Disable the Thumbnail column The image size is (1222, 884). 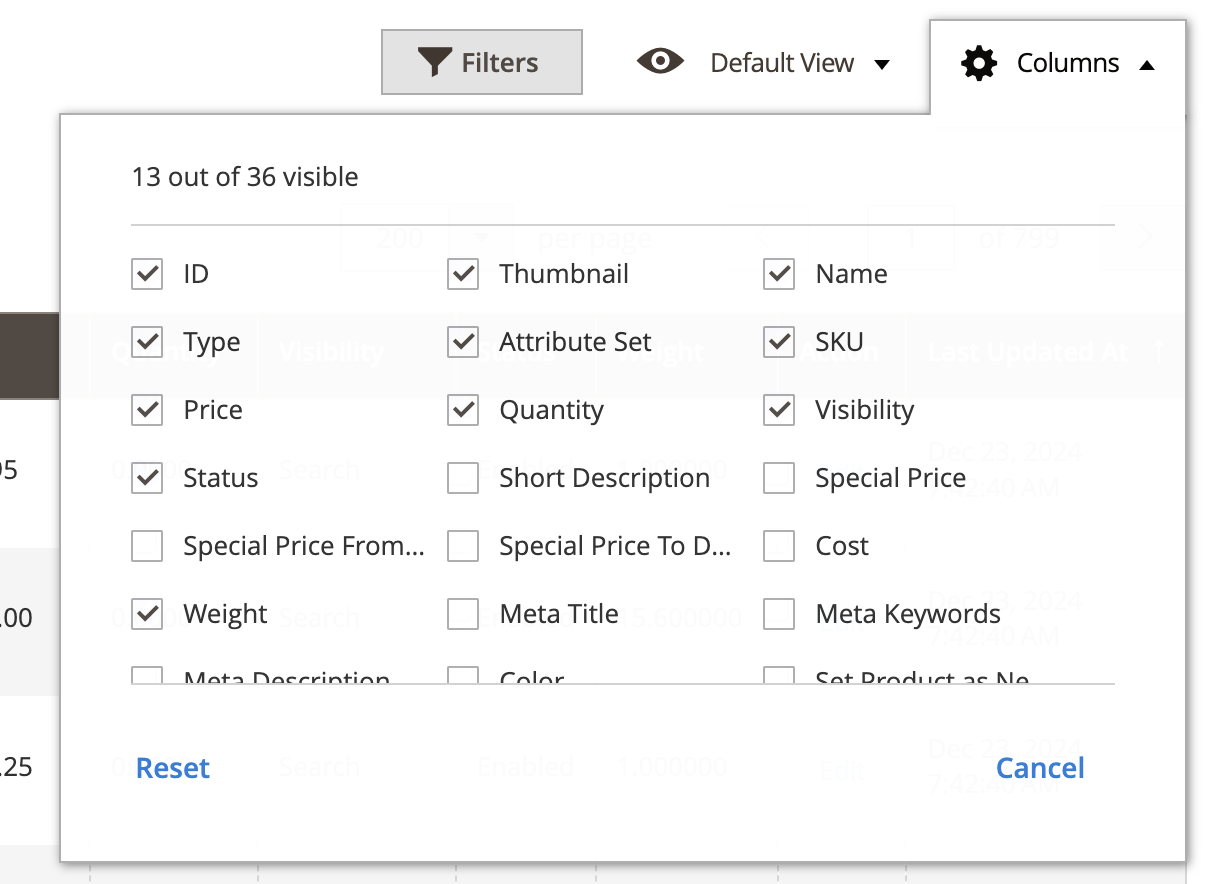(463, 273)
